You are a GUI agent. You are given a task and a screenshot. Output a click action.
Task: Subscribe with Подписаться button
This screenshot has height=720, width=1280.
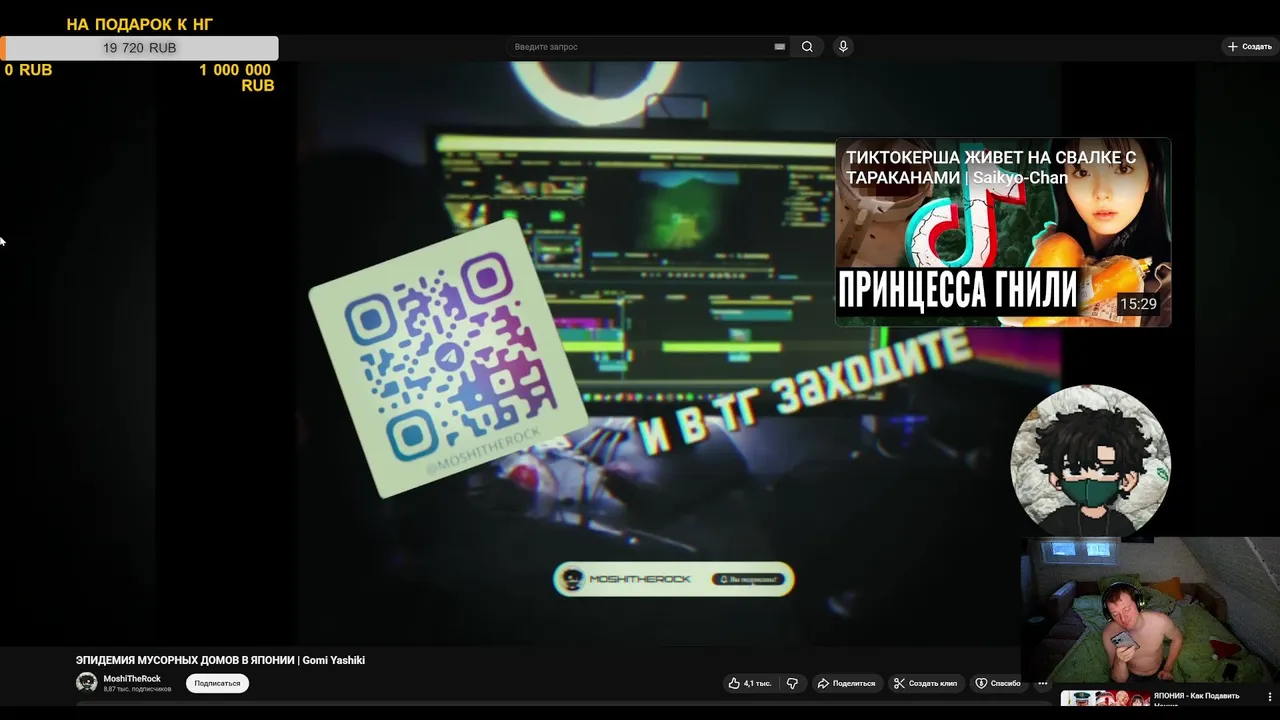pos(217,683)
